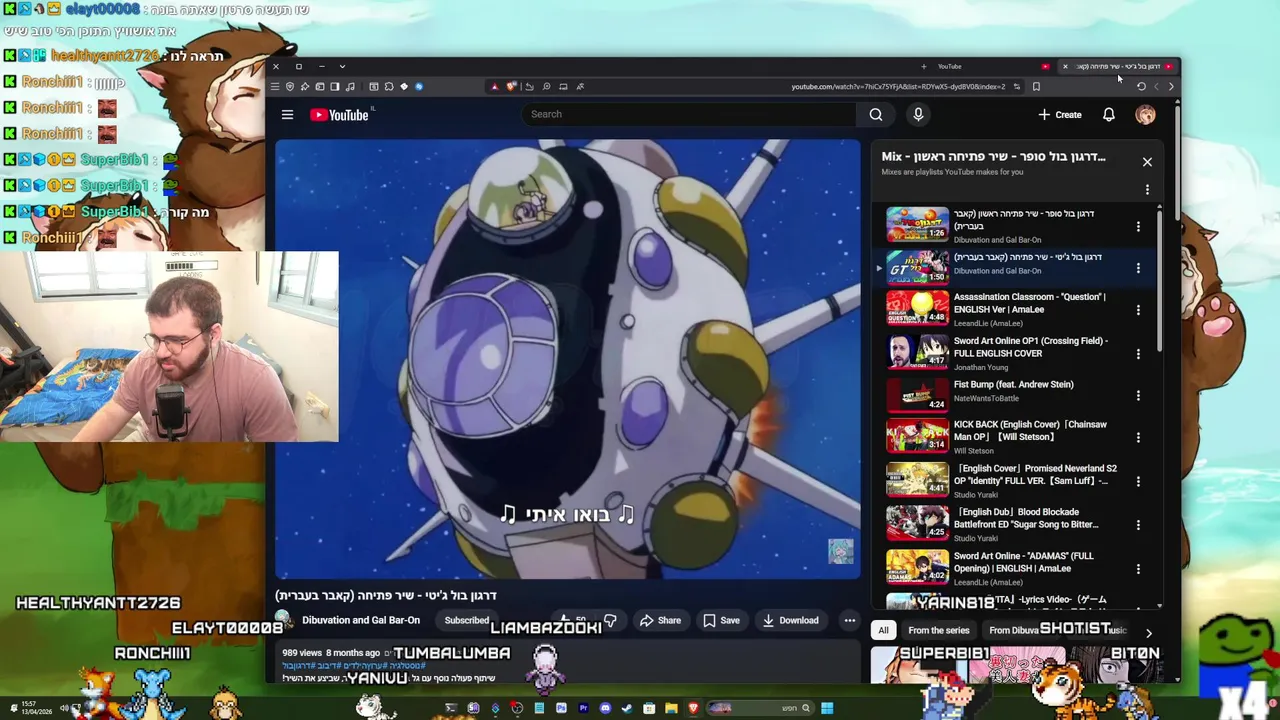Close the active Dragon Ball tab
This screenshot has height=720, width=1280.
[x=1065, y=67]
